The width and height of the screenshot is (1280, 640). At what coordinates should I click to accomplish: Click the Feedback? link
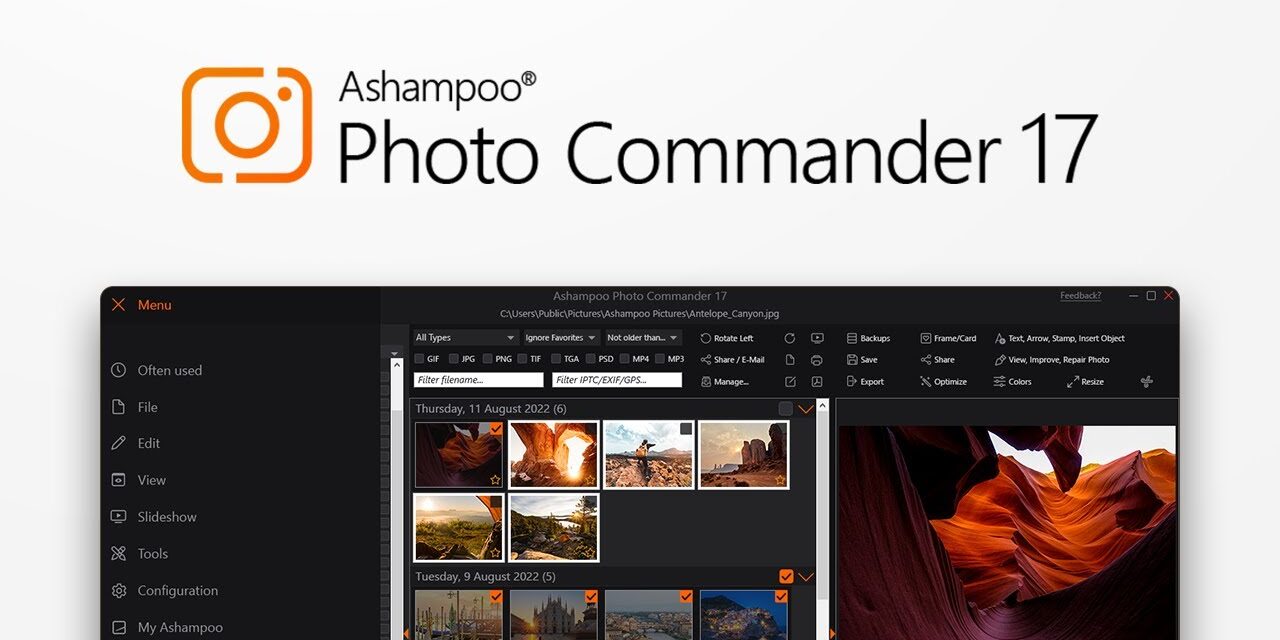tap(1080, 296)
